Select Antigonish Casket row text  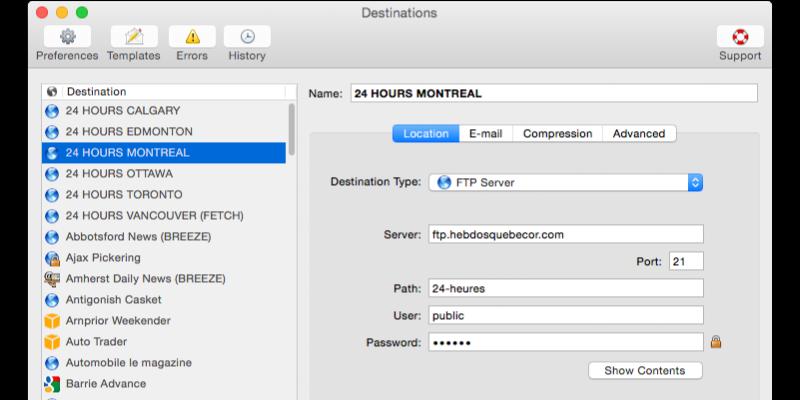tap(113, 300)
